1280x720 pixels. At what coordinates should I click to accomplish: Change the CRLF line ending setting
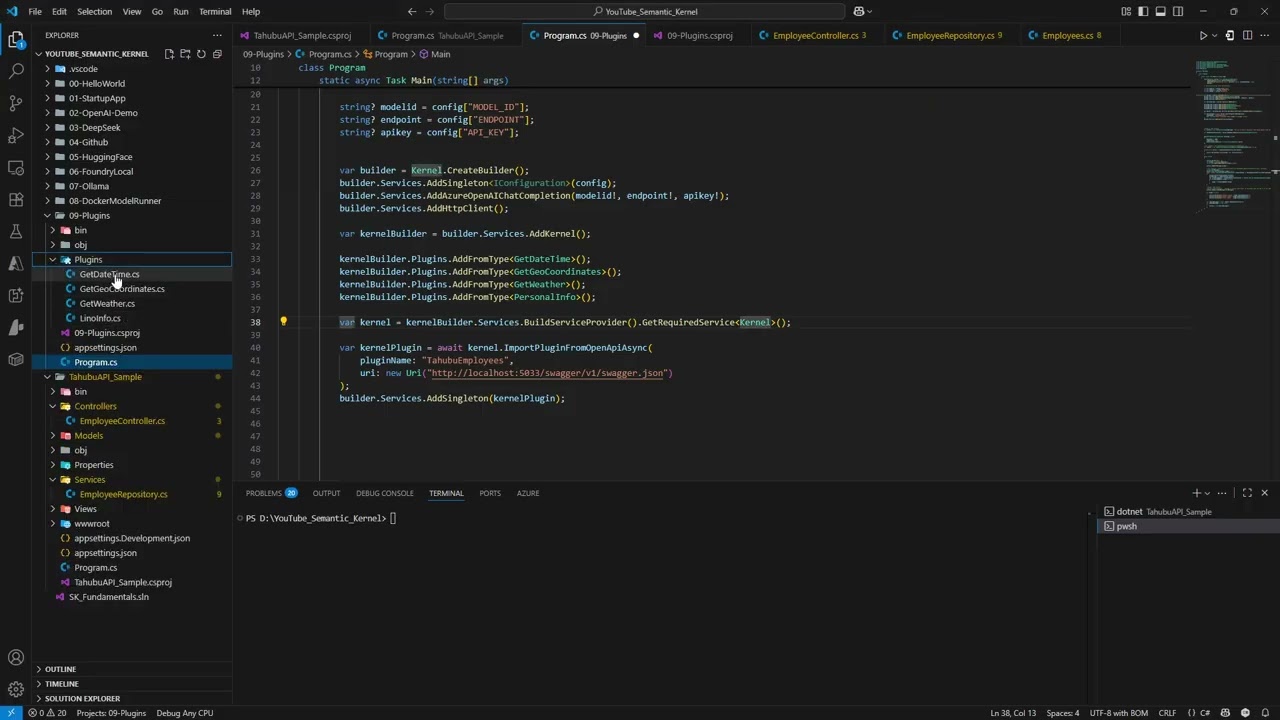pyautogui.click(x=1167, y=713)
